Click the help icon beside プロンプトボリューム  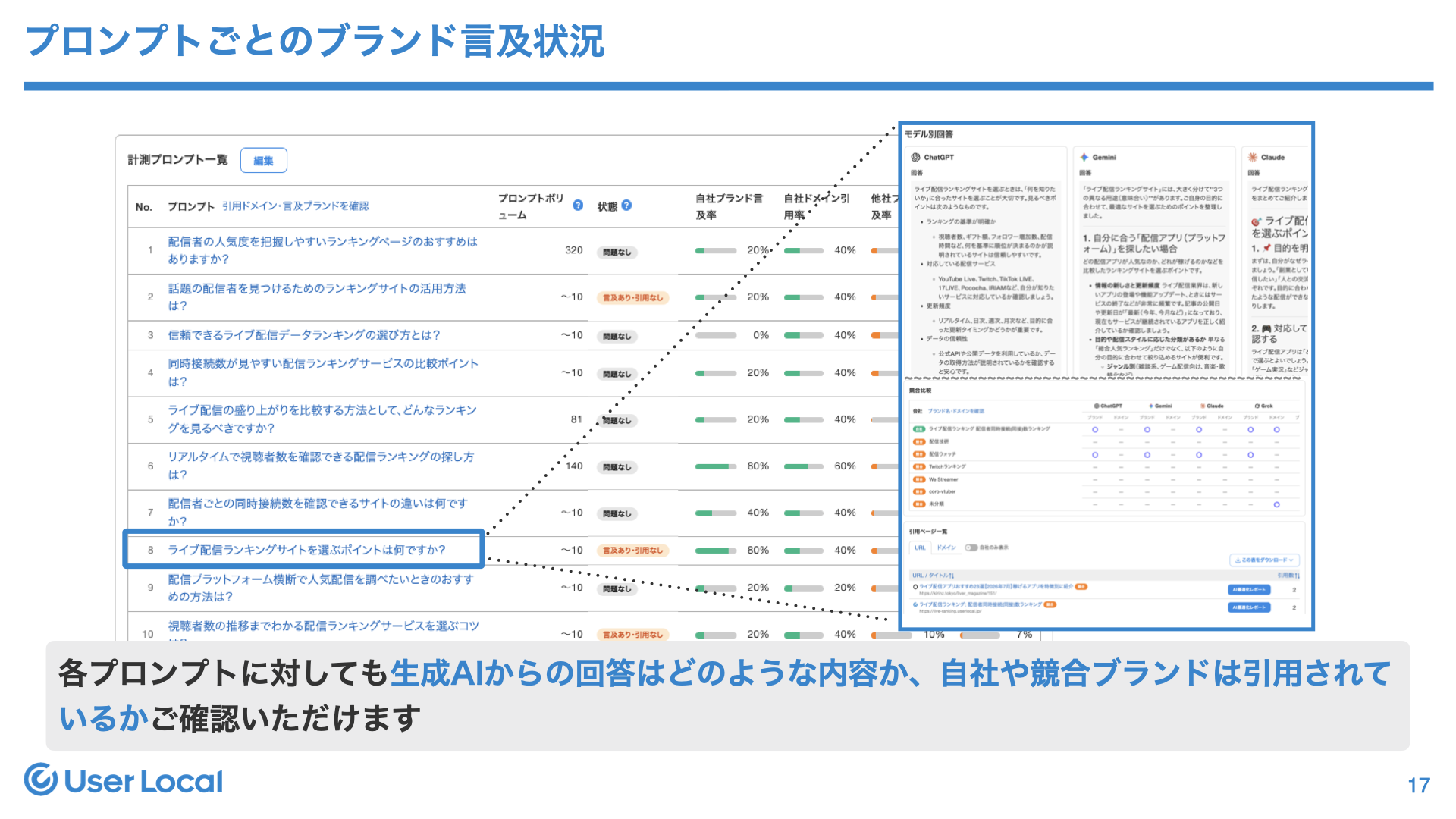(578, 206)
